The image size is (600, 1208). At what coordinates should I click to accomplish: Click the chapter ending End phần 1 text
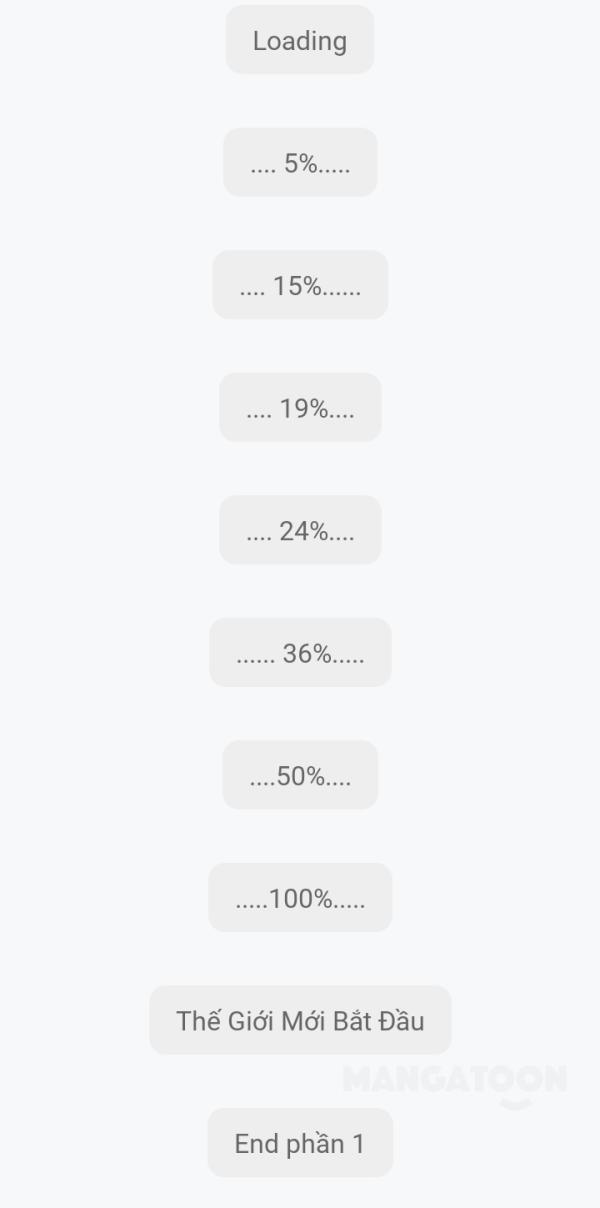(300, 1144)
